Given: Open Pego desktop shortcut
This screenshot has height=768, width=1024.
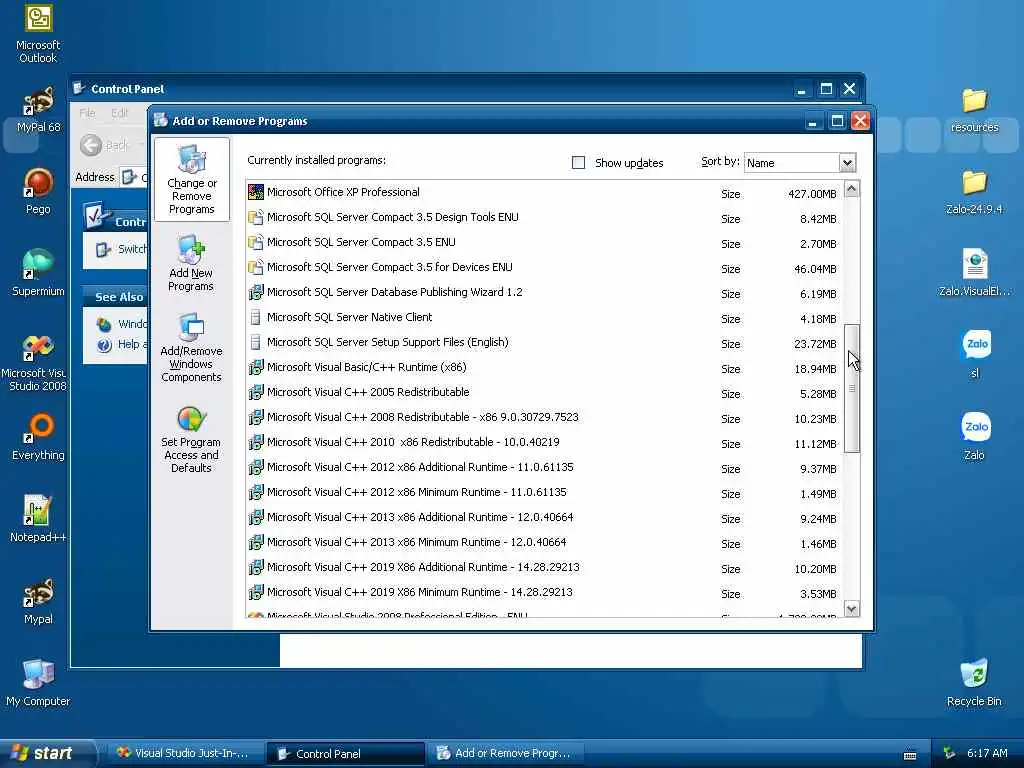Looking at the screenshot, I should coord(38,191).
